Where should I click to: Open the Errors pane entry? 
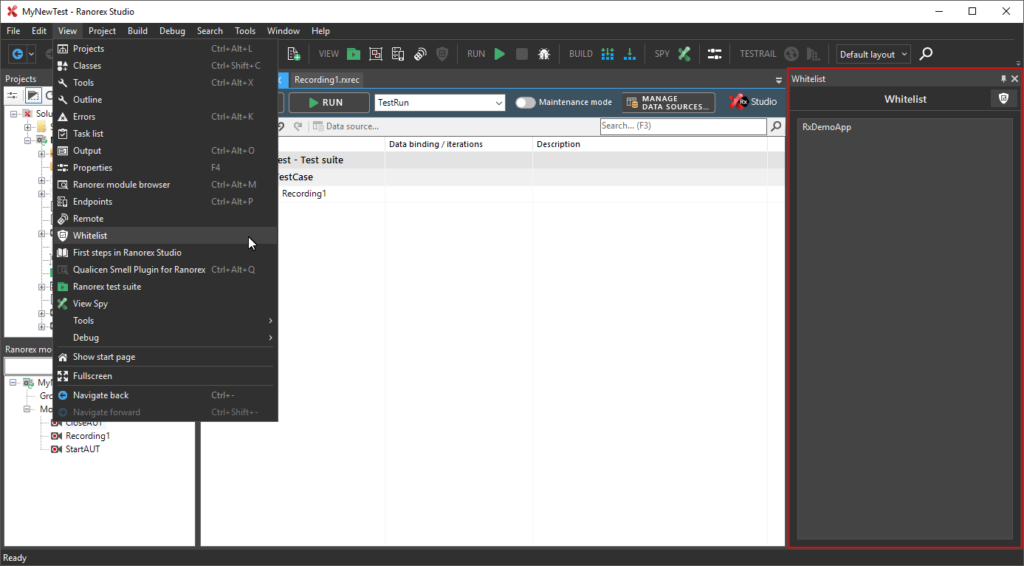tap(165, 116)
